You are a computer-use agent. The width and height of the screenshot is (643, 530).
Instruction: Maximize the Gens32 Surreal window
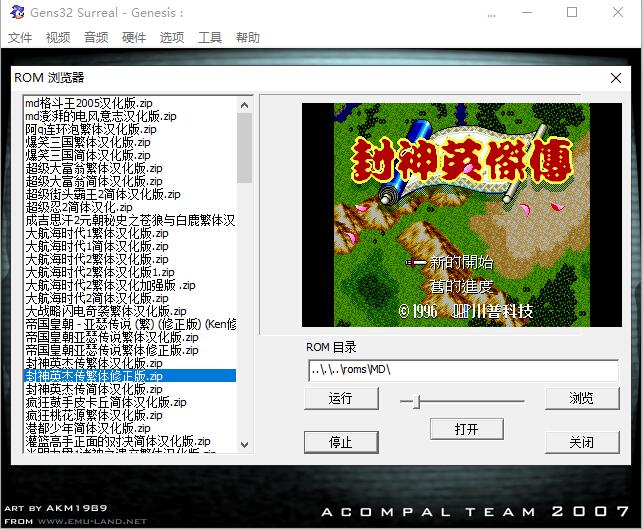572,12
